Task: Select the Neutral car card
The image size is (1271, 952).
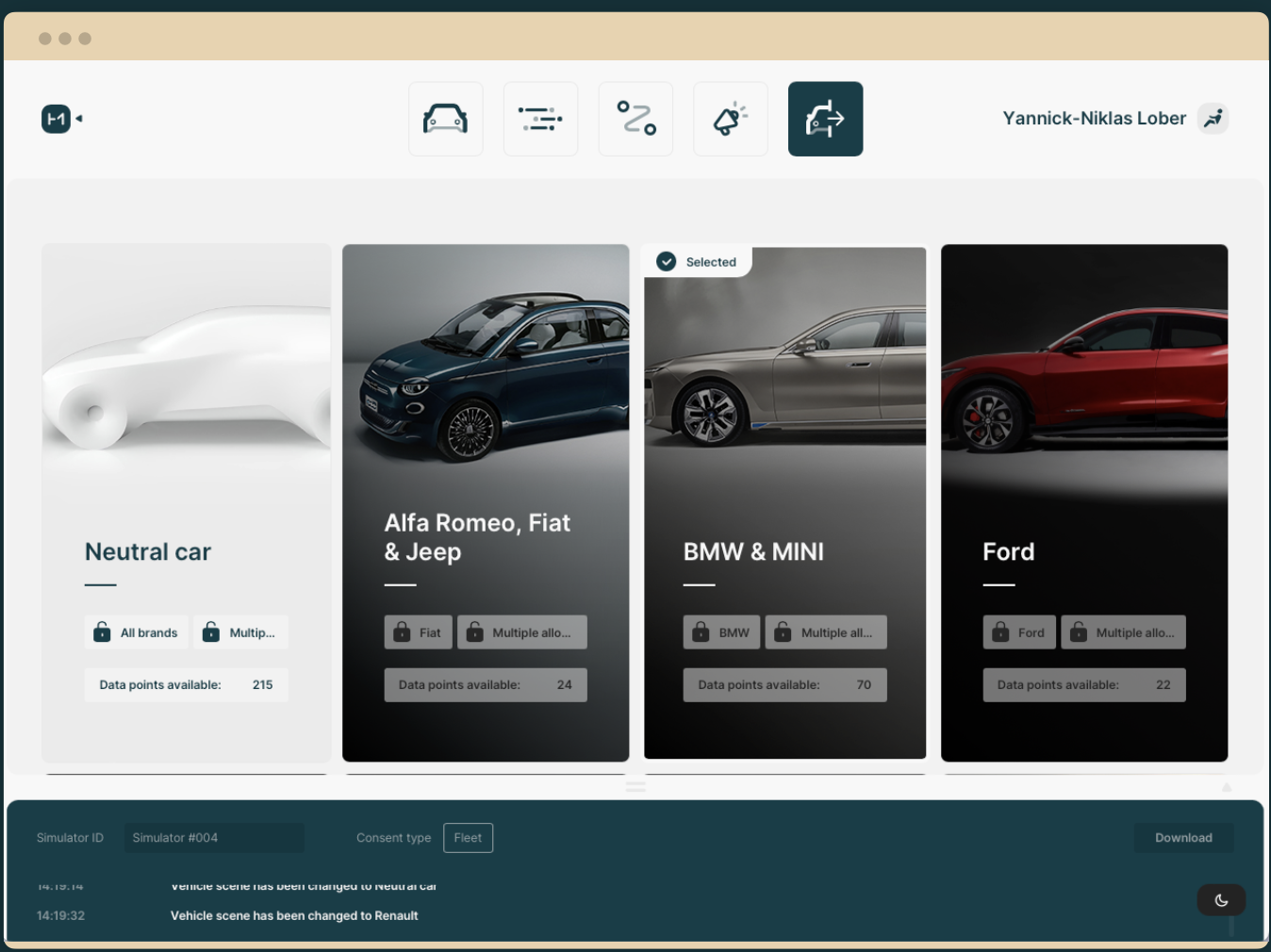Action: 186,502
